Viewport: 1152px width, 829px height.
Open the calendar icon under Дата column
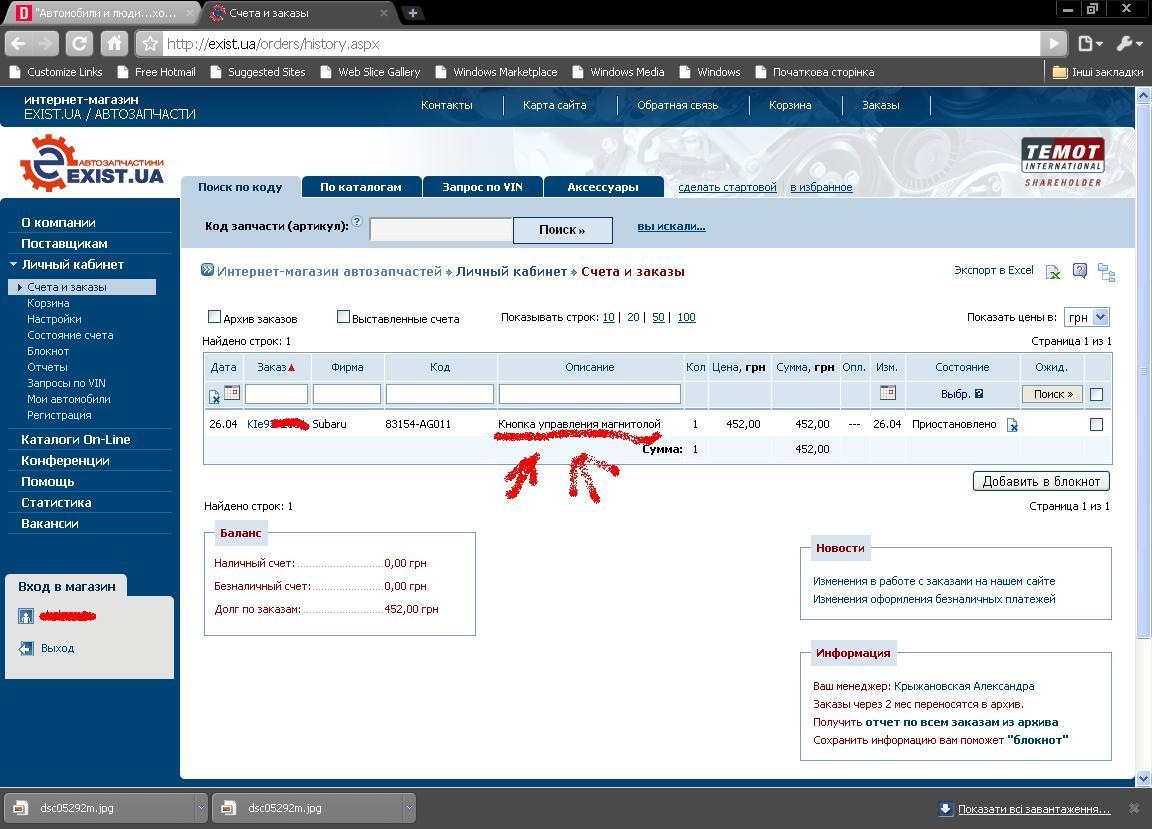tap(232, 392)
